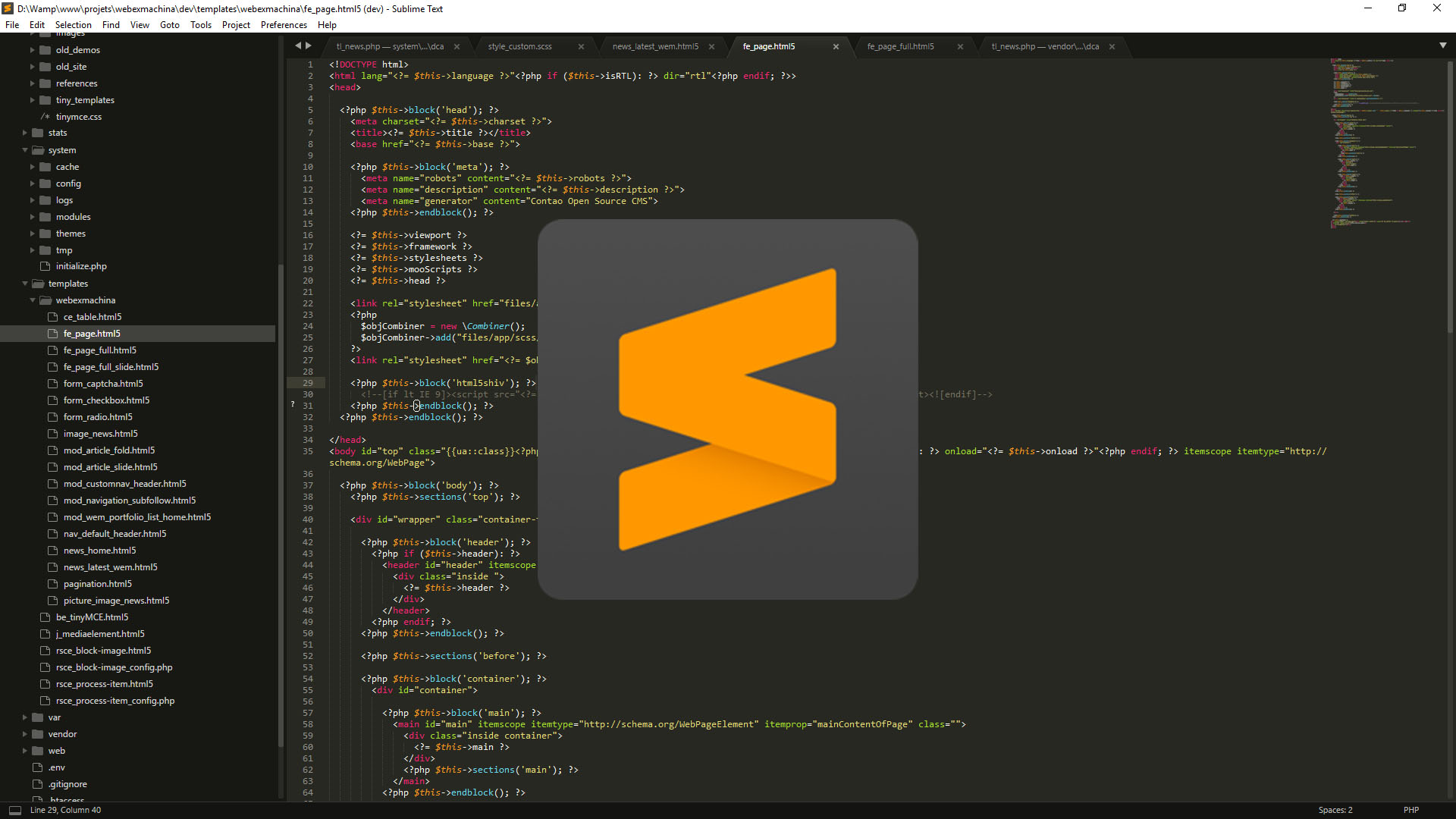
Task: Click the themes folder icon
Action: [x=45, y=234]
